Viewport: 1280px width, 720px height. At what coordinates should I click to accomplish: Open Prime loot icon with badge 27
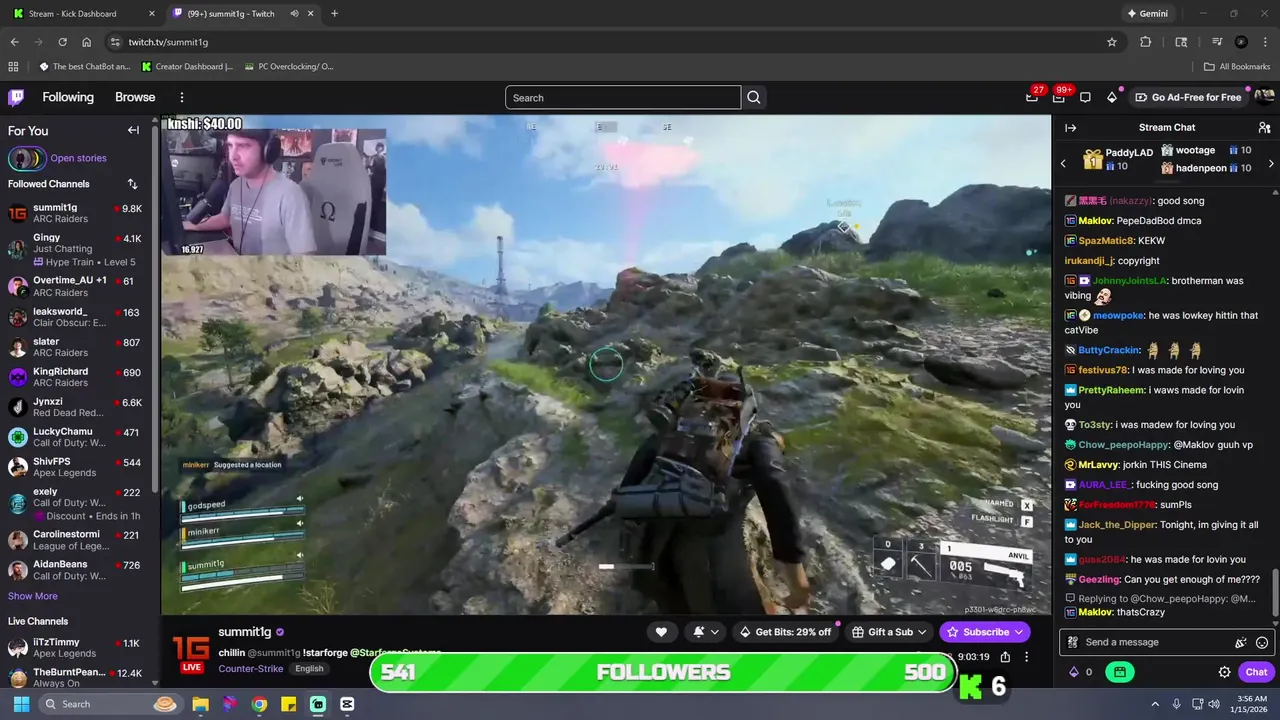1032,97
